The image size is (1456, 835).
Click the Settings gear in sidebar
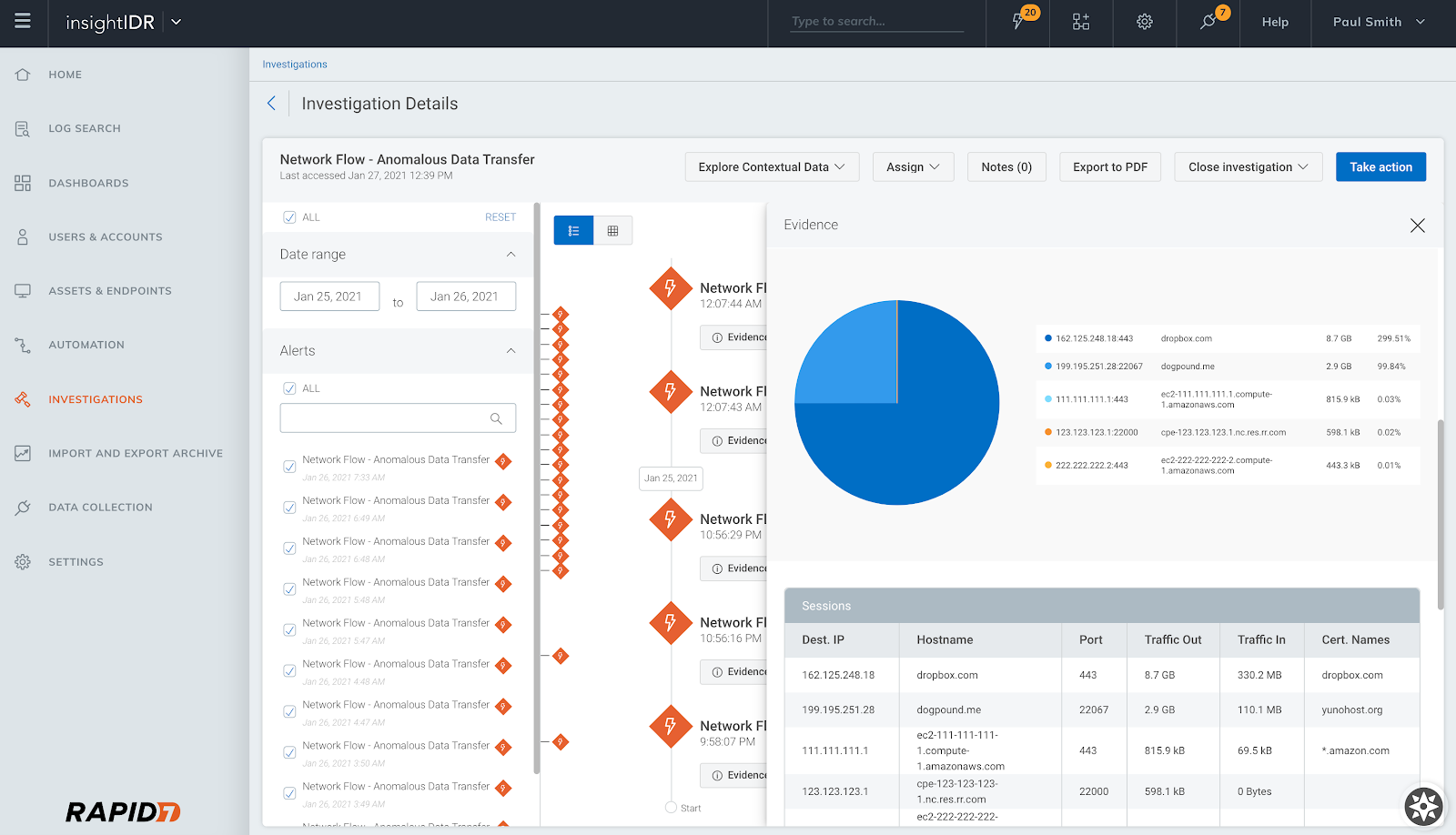tap(23, 562)
